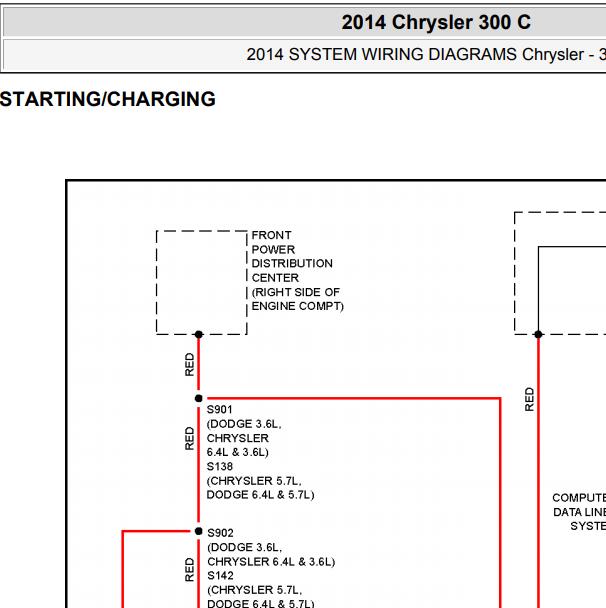The image size is (606, 608).
Task: Click the S142 splice label
Action: (220, 575)
